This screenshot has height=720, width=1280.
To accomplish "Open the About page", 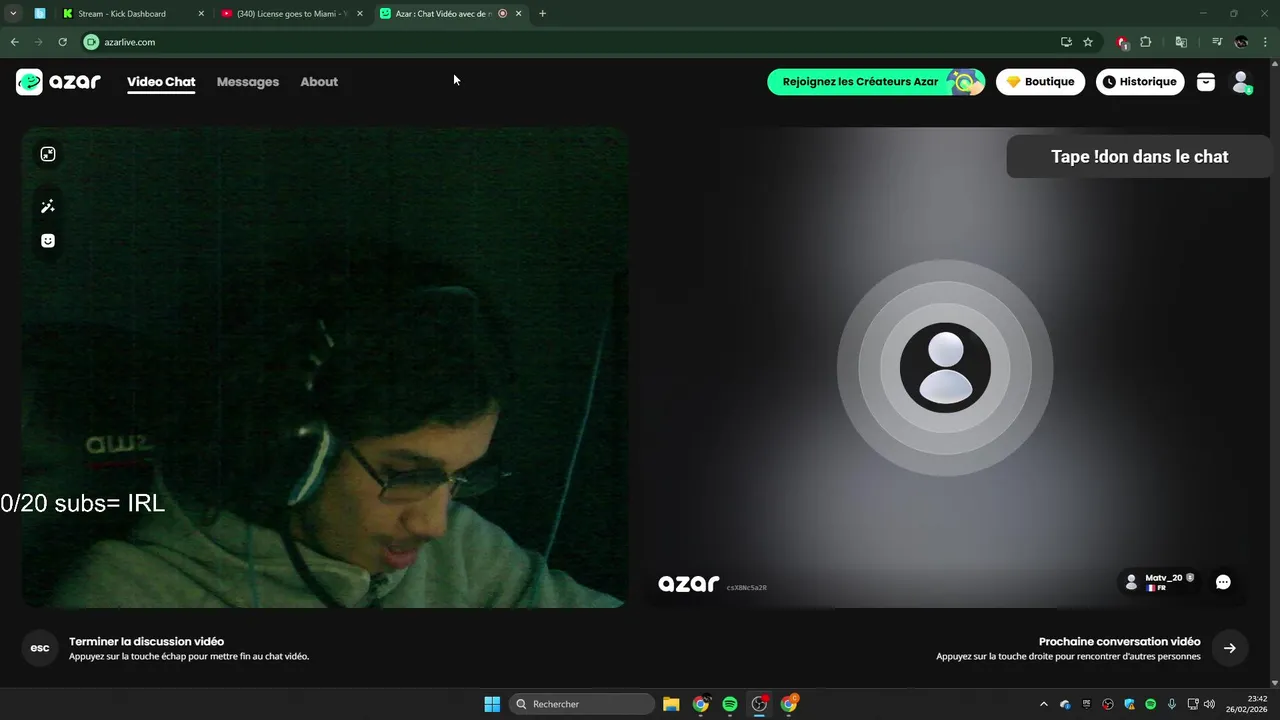I will tap(319, 82).
